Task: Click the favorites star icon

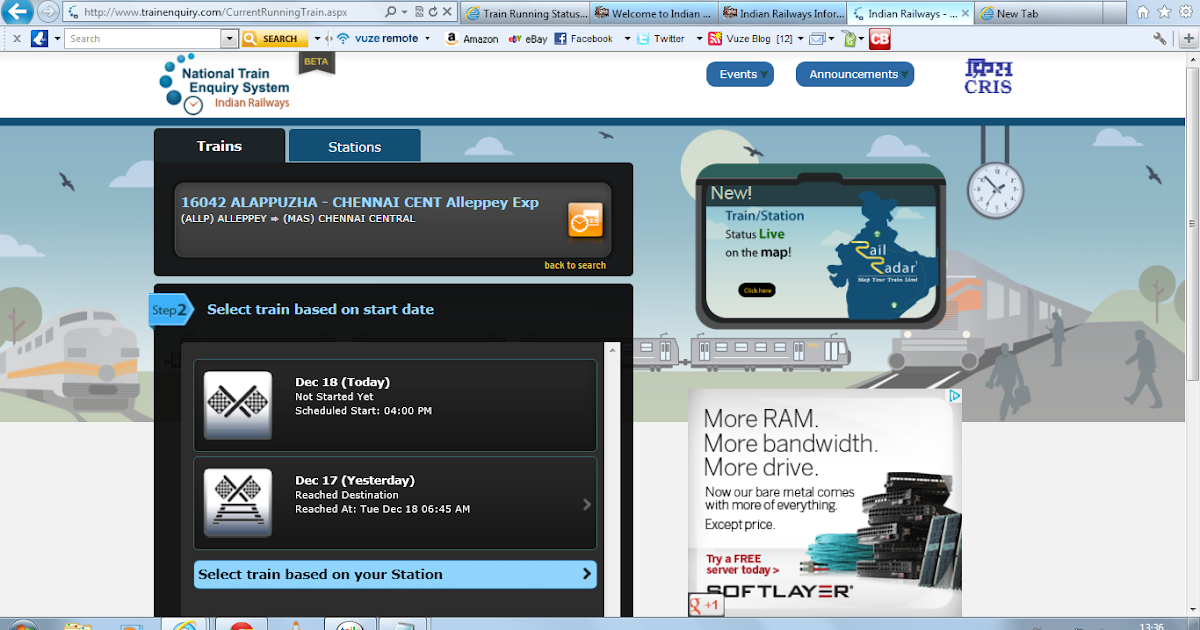Action: (1163, 12)
